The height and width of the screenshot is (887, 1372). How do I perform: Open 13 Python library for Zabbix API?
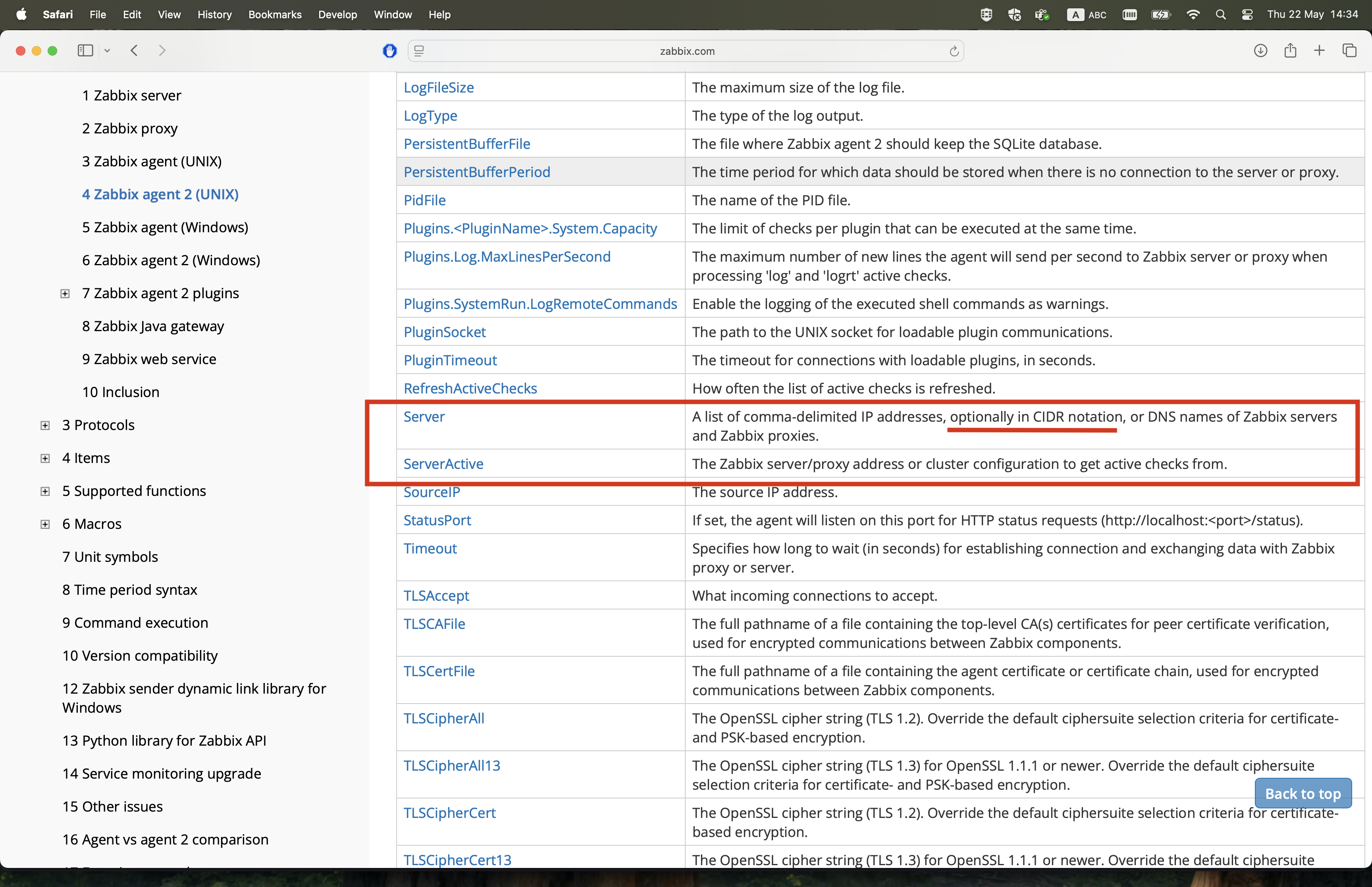164,740
